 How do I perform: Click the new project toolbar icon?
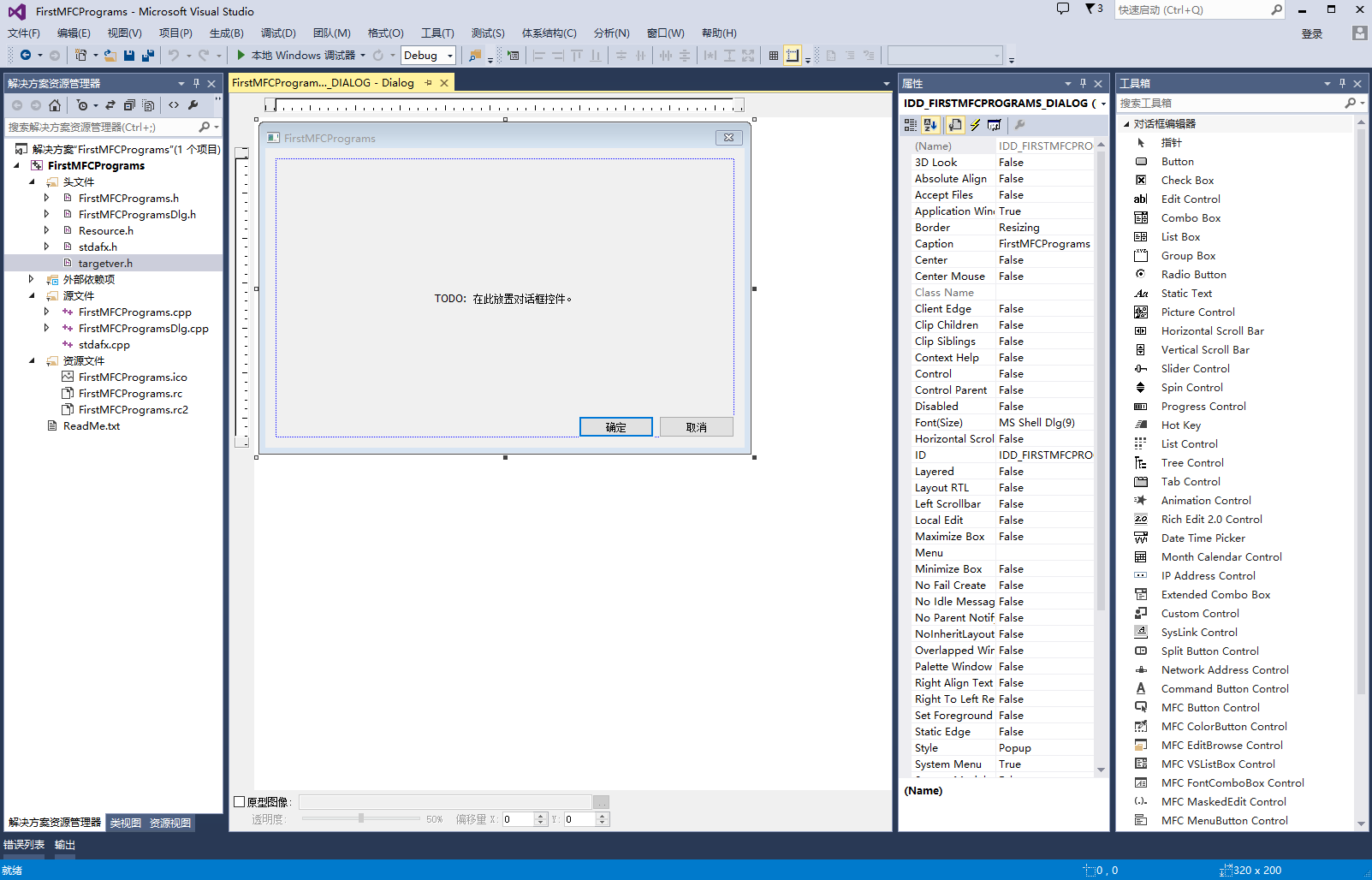[80, 56]
